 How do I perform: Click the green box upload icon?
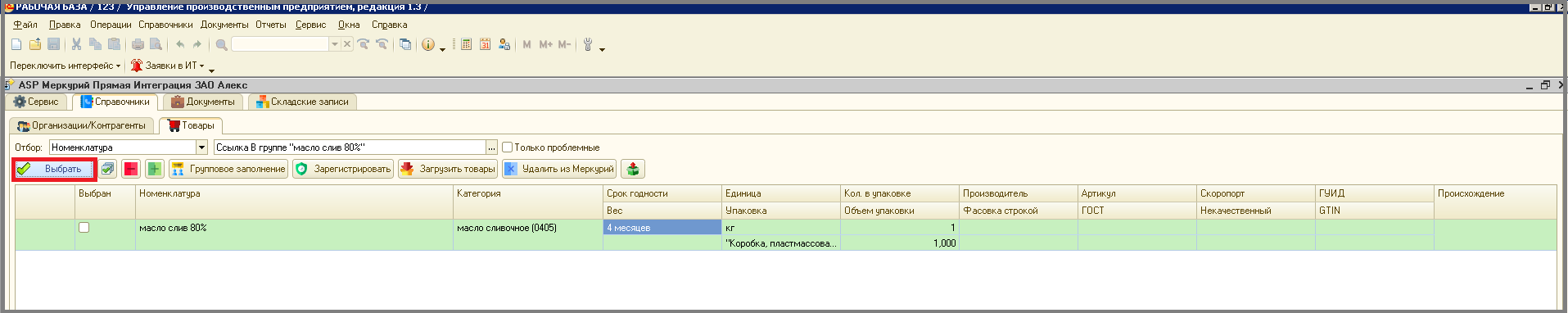pos(633,169)
